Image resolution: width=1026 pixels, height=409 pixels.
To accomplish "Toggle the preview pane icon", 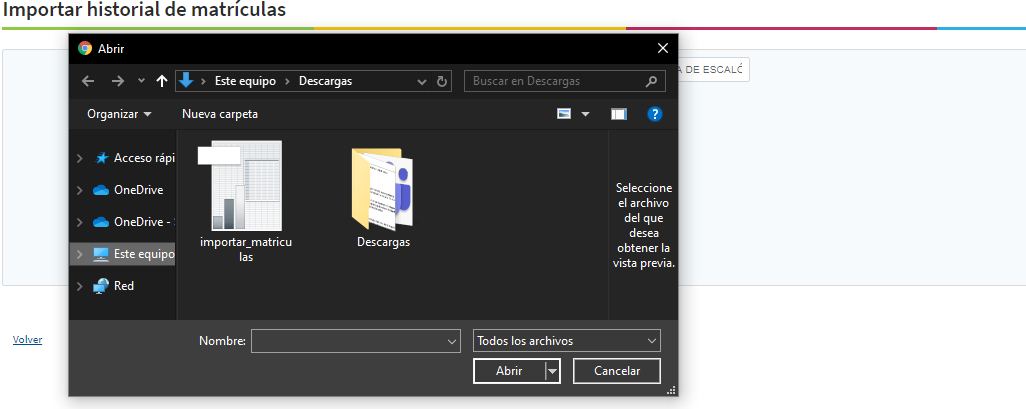I will [x=619, y=114].
